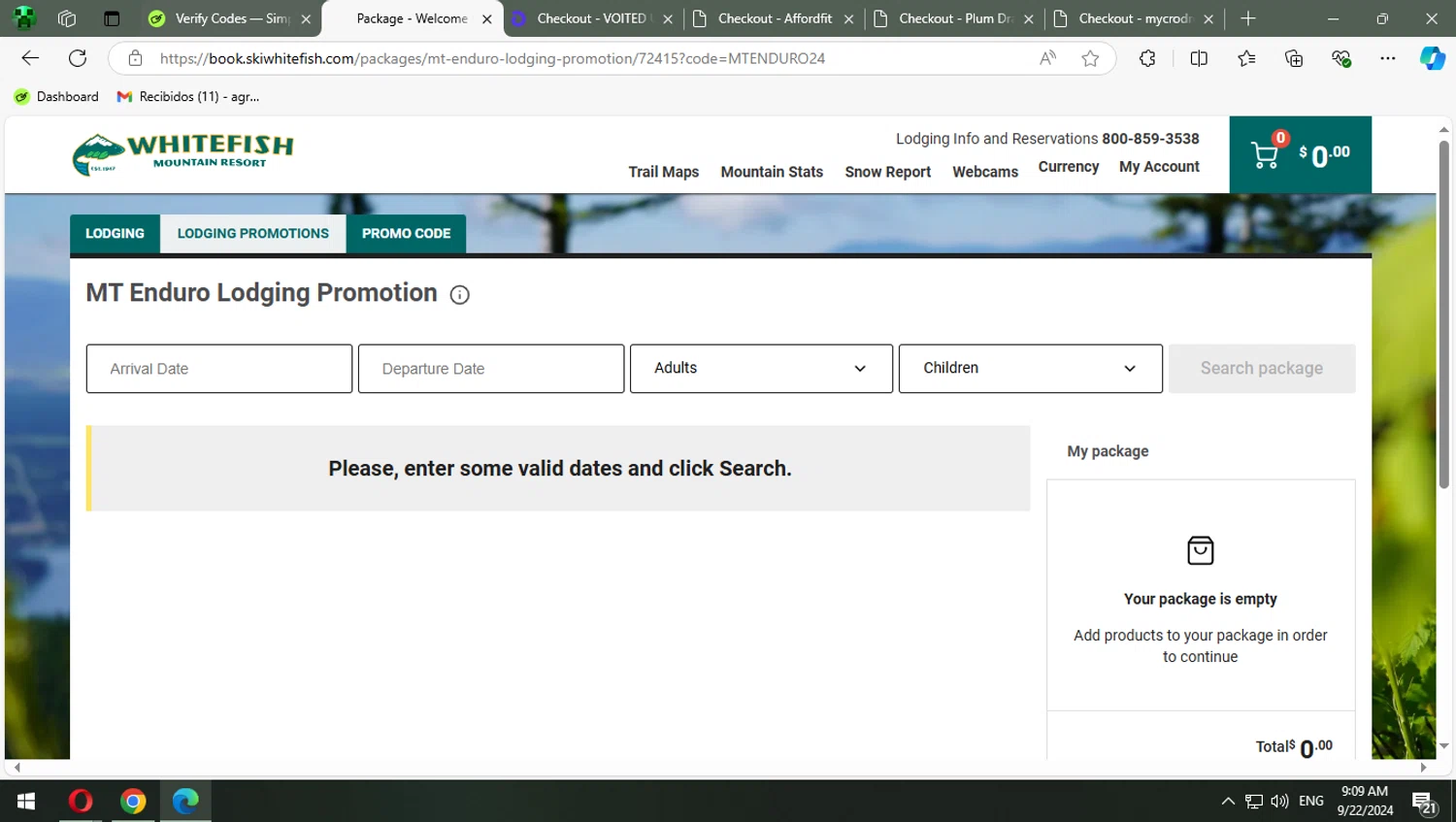Screen dimensions: 1456x822
Task: Open notification center in taskbar
Action: click(x=1424, y=802)
